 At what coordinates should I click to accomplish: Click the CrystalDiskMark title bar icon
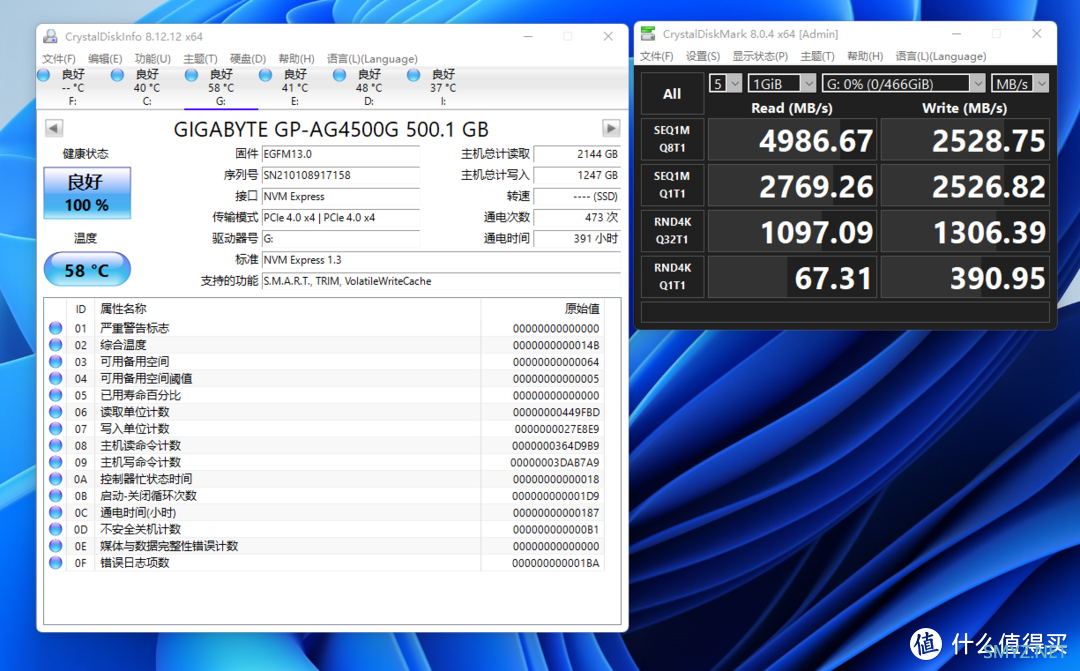pyautogui.click(x=648, y=33)
